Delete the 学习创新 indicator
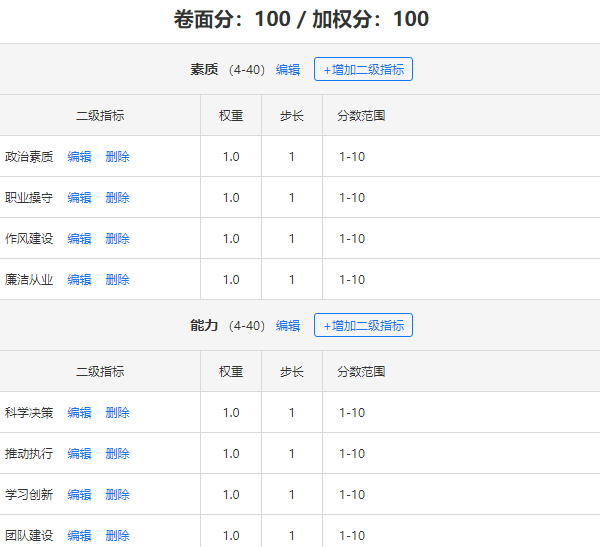The height and width of the screenshot is (547, 600). 117,495
